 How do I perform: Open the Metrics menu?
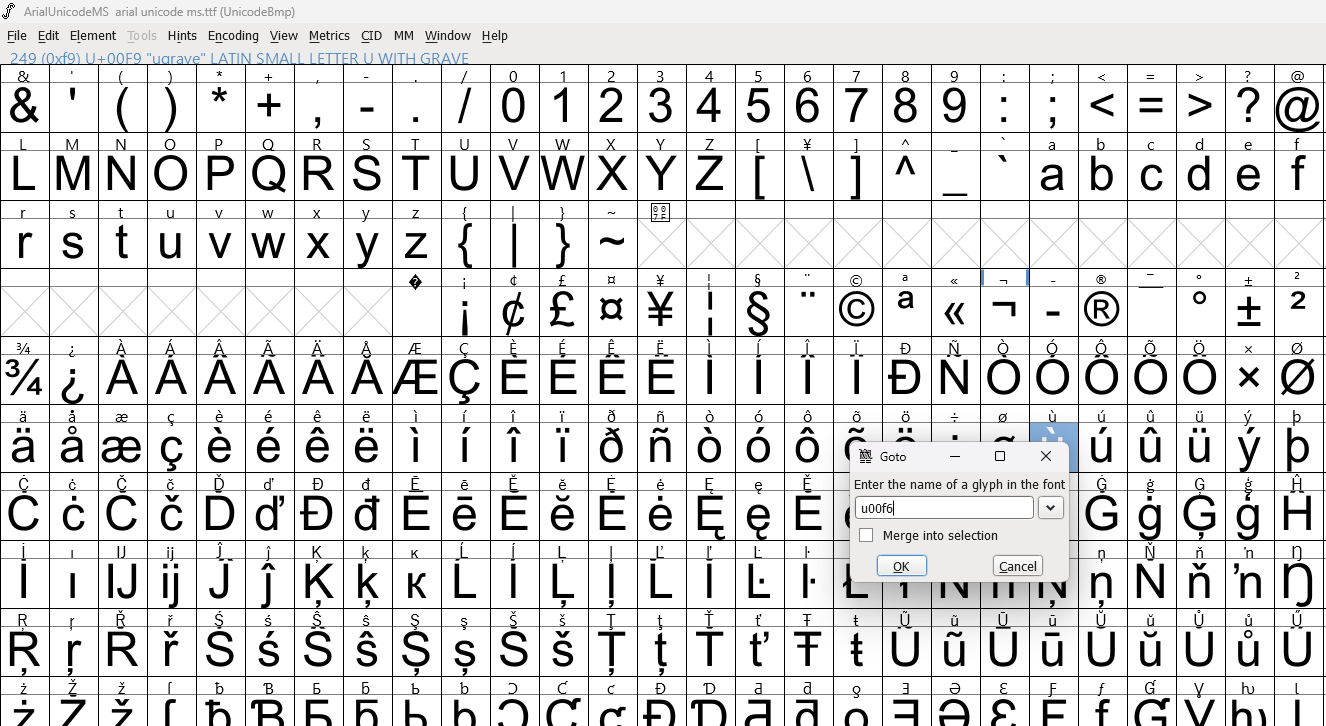pos(329,36)
